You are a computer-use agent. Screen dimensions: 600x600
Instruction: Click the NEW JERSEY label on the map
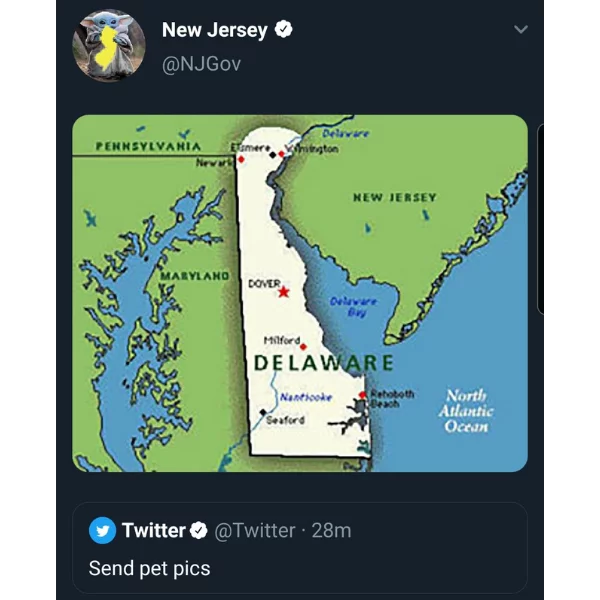pyautogui.click(x=395, y=197)
